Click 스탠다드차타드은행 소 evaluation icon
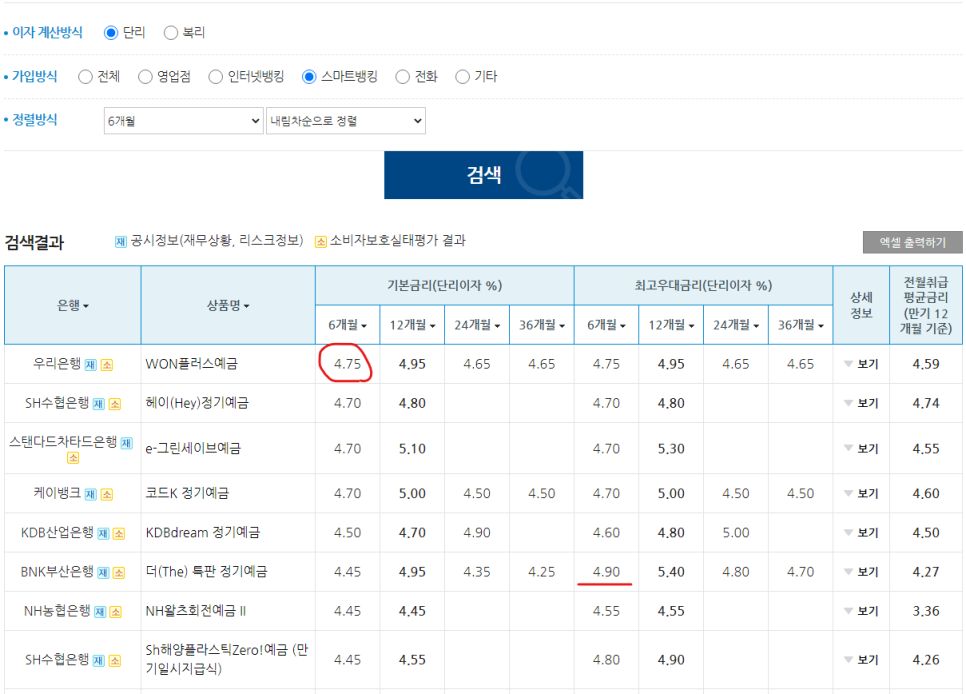 point(73,458)
